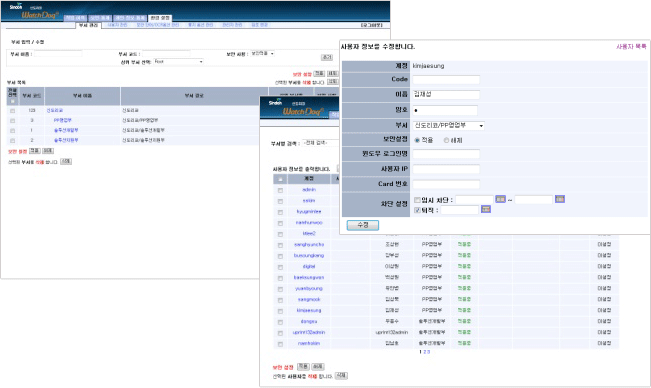651x388 pixels.
Task: Select the 부서 관리 sub-tab
Action: tap(88, 25)
